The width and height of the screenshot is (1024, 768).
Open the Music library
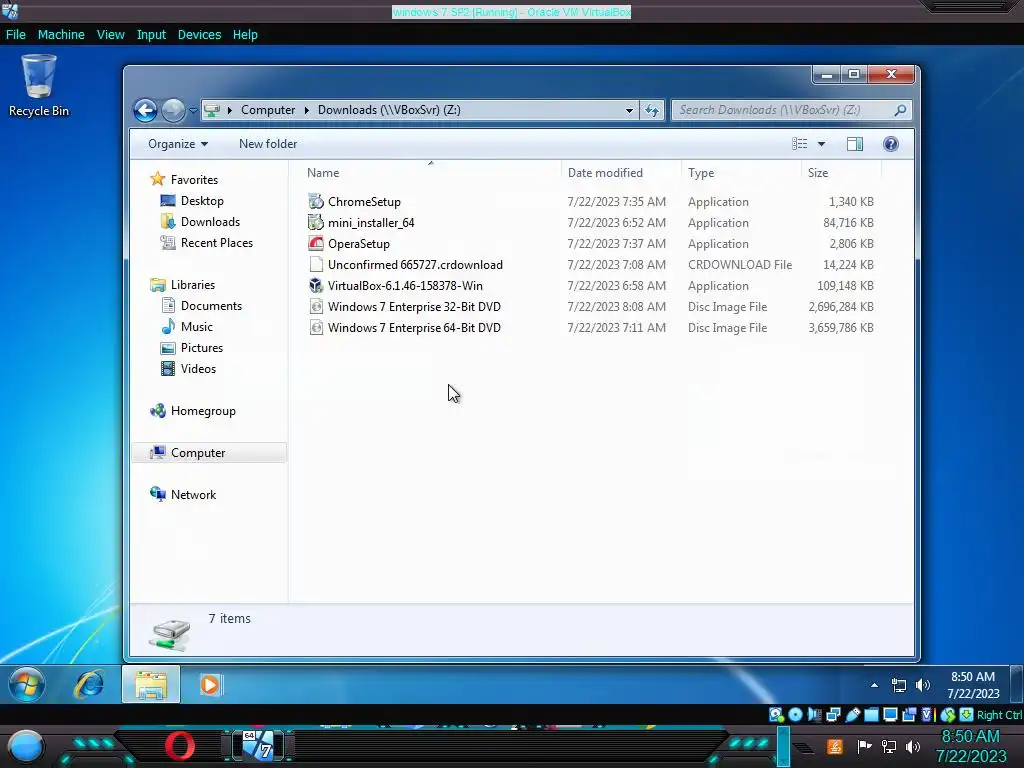tap(197, 327)
